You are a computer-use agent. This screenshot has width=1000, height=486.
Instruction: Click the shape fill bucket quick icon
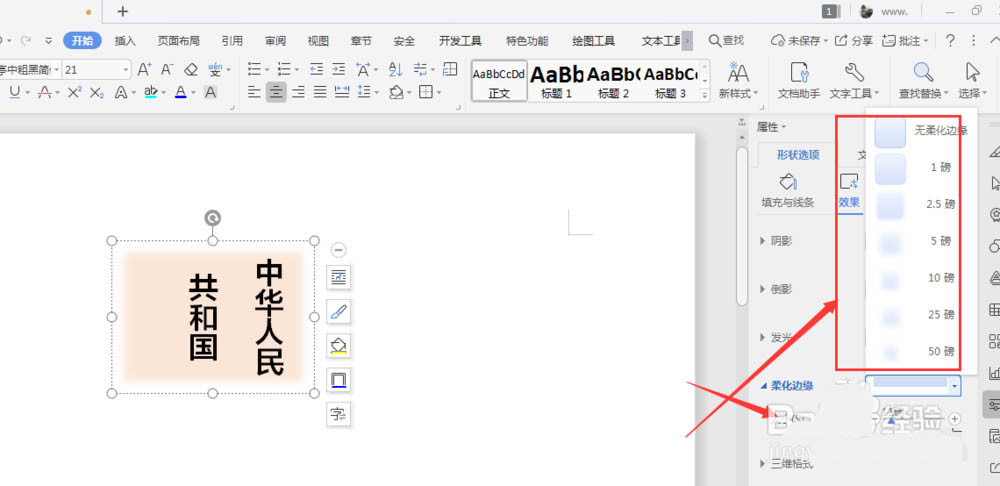click(339, 346)
